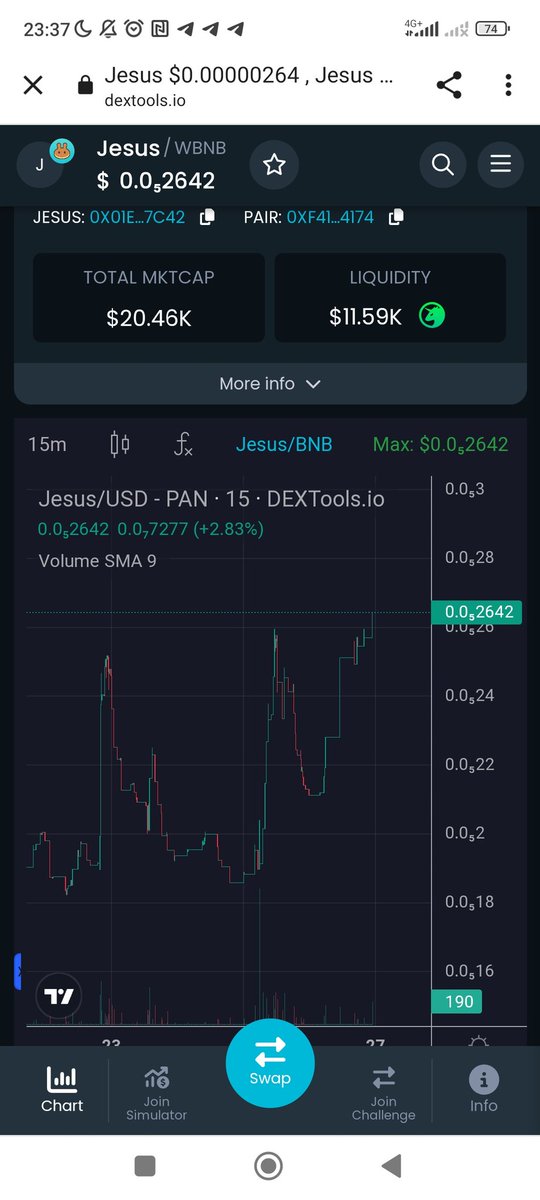Switch to the Chart tab
Viewport: 540px width, 1200px height.
point(62,1090)
